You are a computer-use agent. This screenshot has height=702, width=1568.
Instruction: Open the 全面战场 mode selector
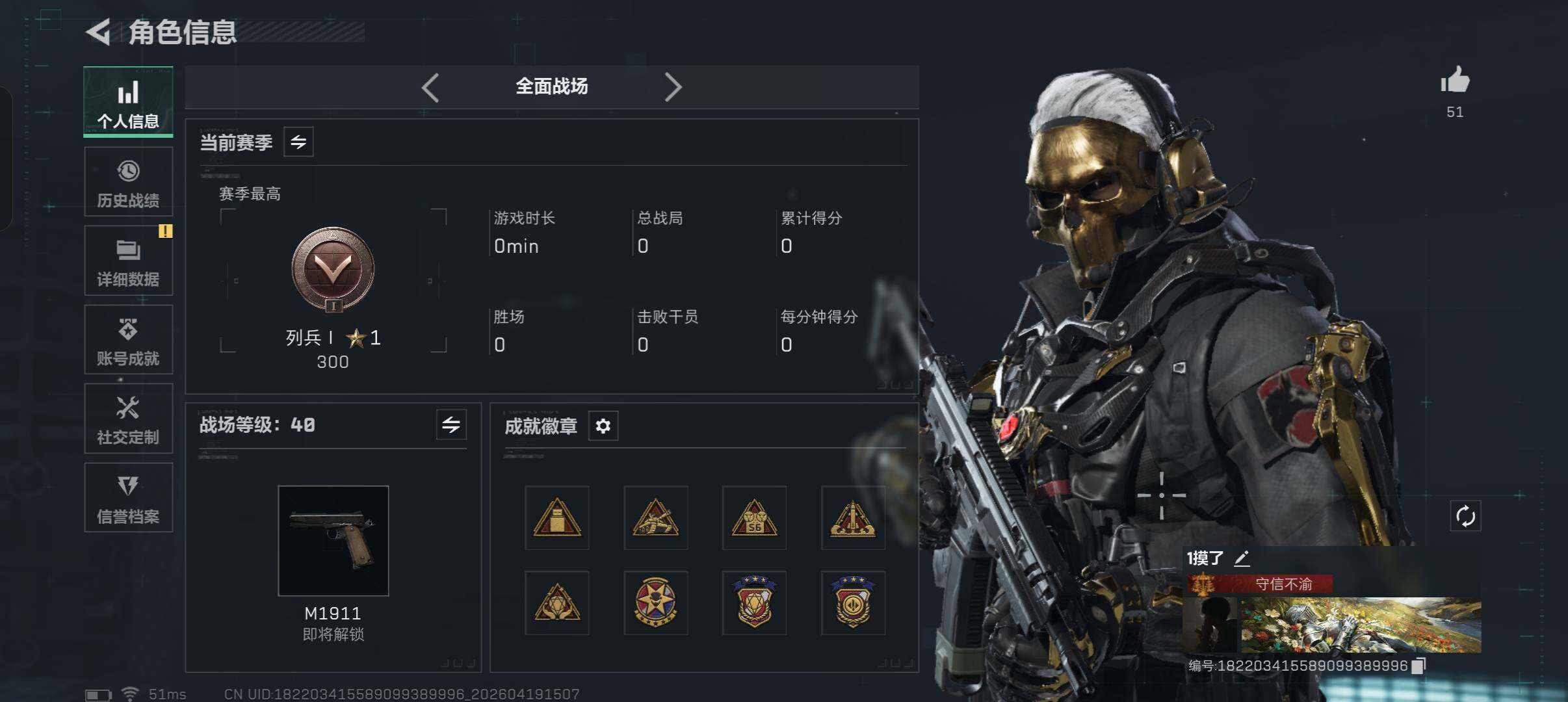tap(551, 86)
